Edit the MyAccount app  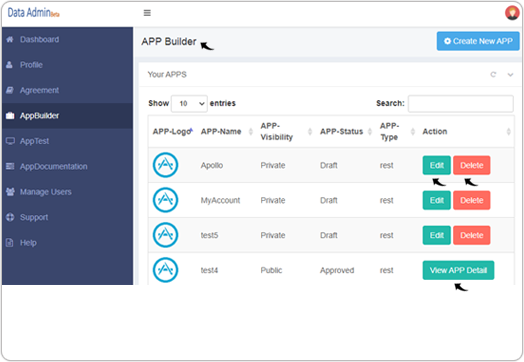tap(436, 200)
